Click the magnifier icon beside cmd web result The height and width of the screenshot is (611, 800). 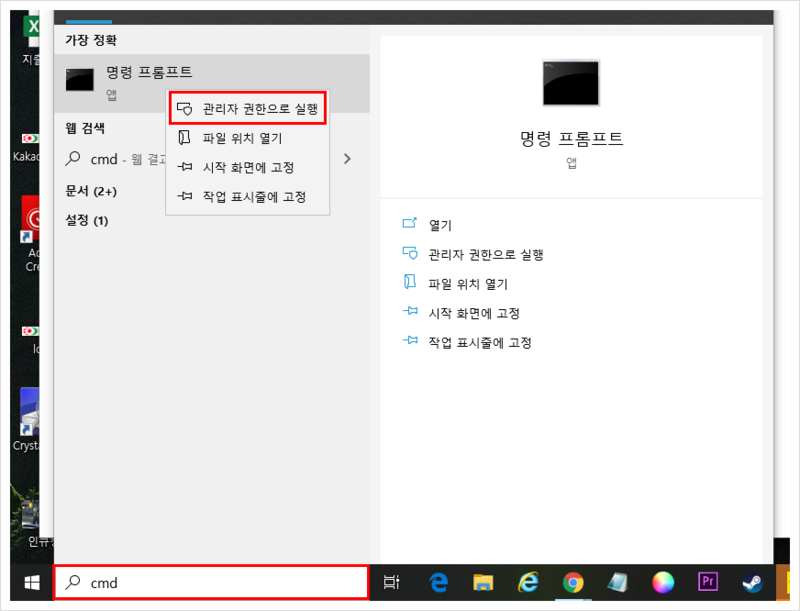73,159
